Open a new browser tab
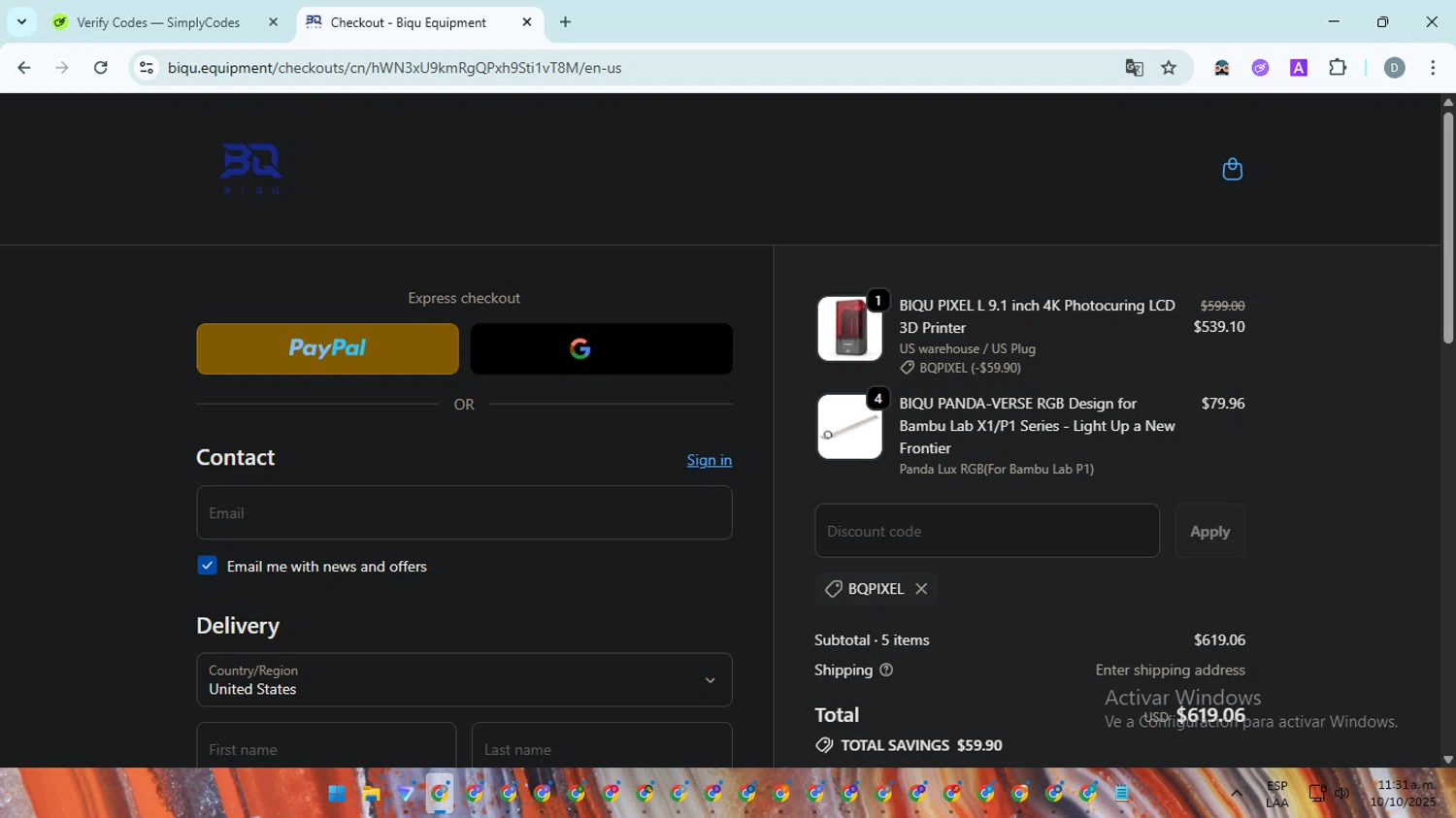 [x=566, y=22]
